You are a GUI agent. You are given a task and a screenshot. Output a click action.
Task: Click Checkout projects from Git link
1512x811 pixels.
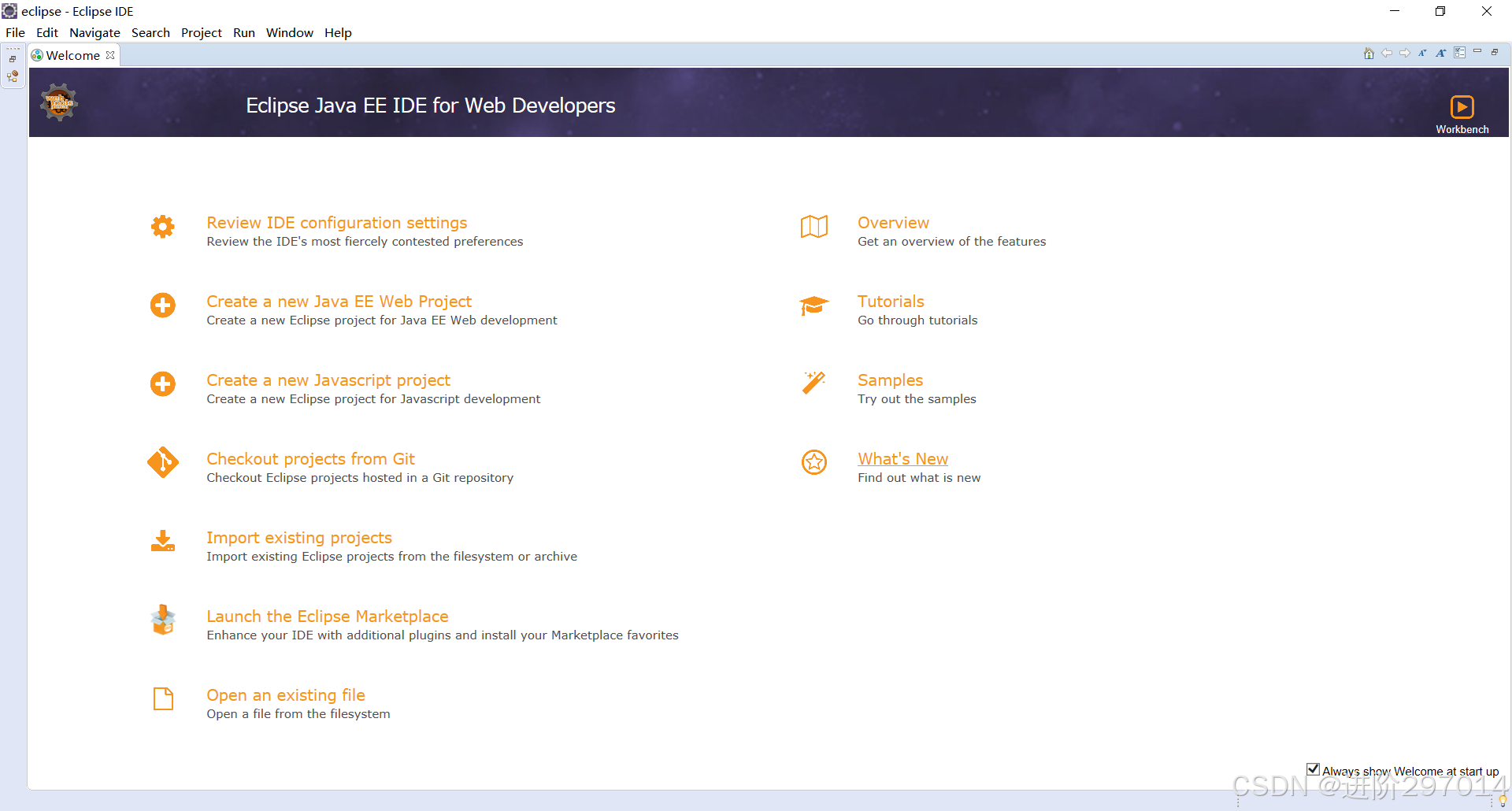coord(310,459)
